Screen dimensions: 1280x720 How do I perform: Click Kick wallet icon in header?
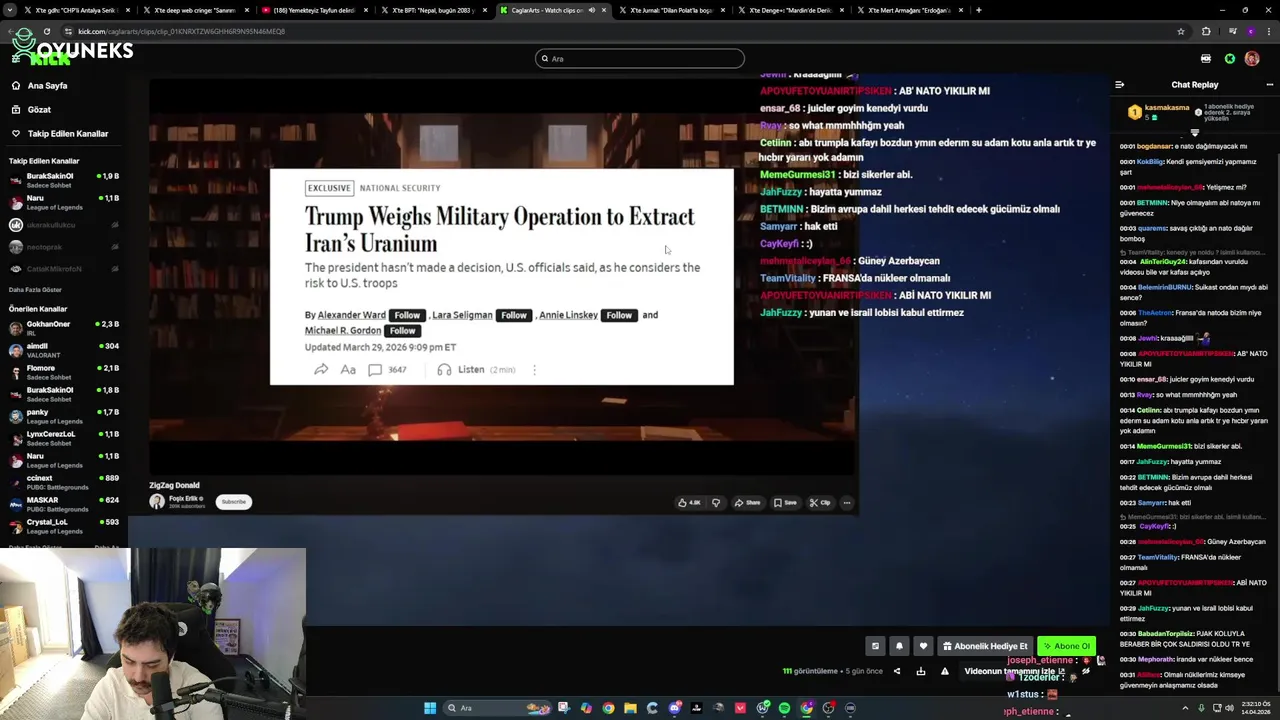[1206, 59]
